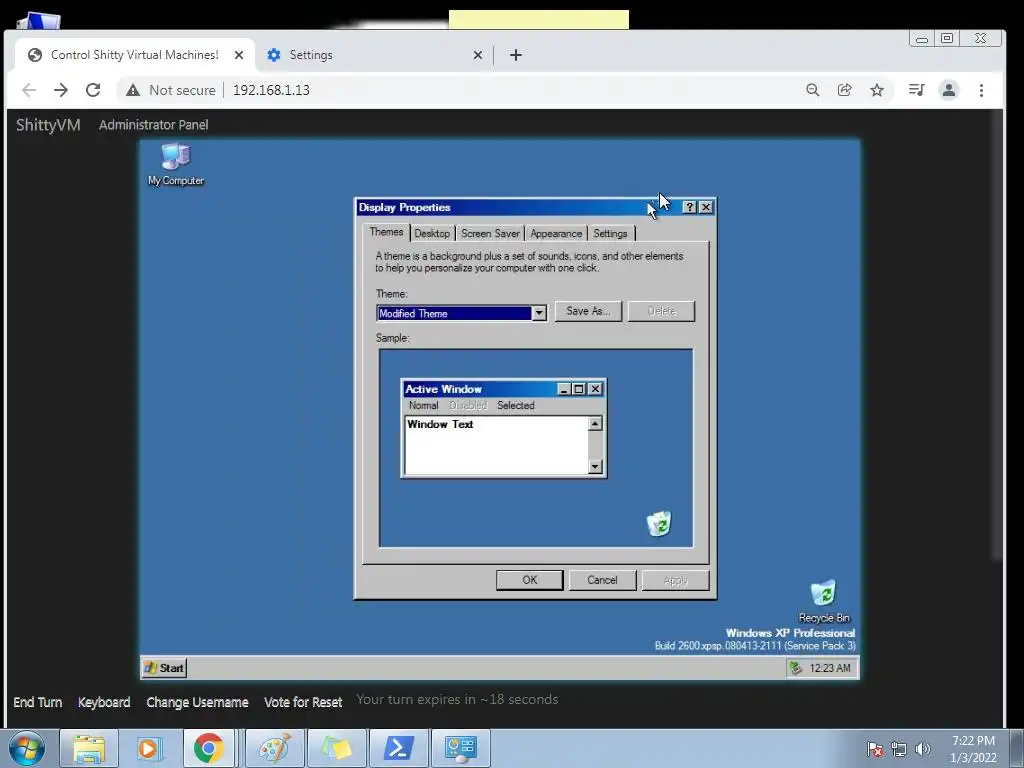Click the Chrome taskbar icon

tap(209, 748)
